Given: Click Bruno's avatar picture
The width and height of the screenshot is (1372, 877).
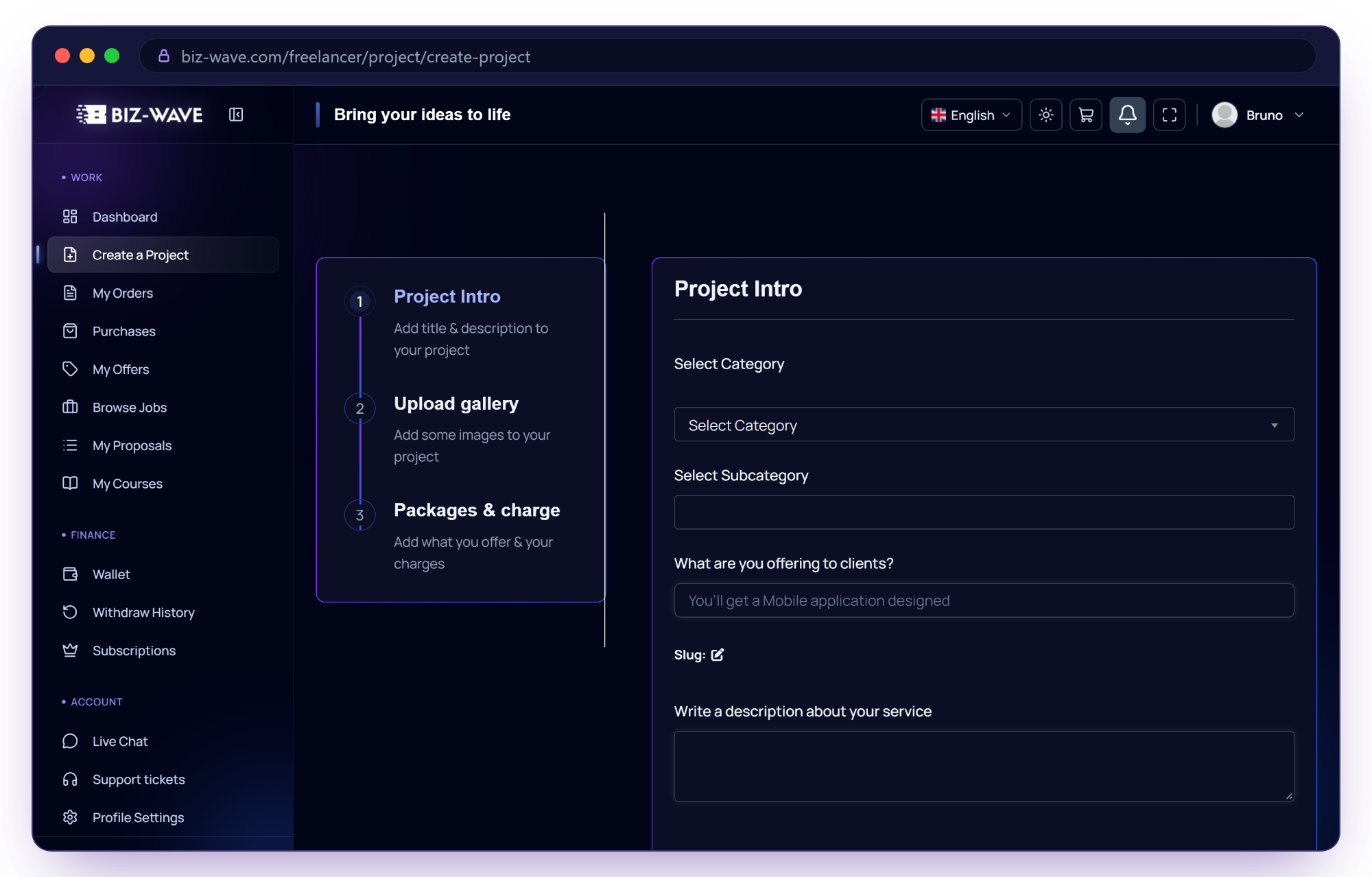Looking at the screenshot, I should tap(1225, 115).
